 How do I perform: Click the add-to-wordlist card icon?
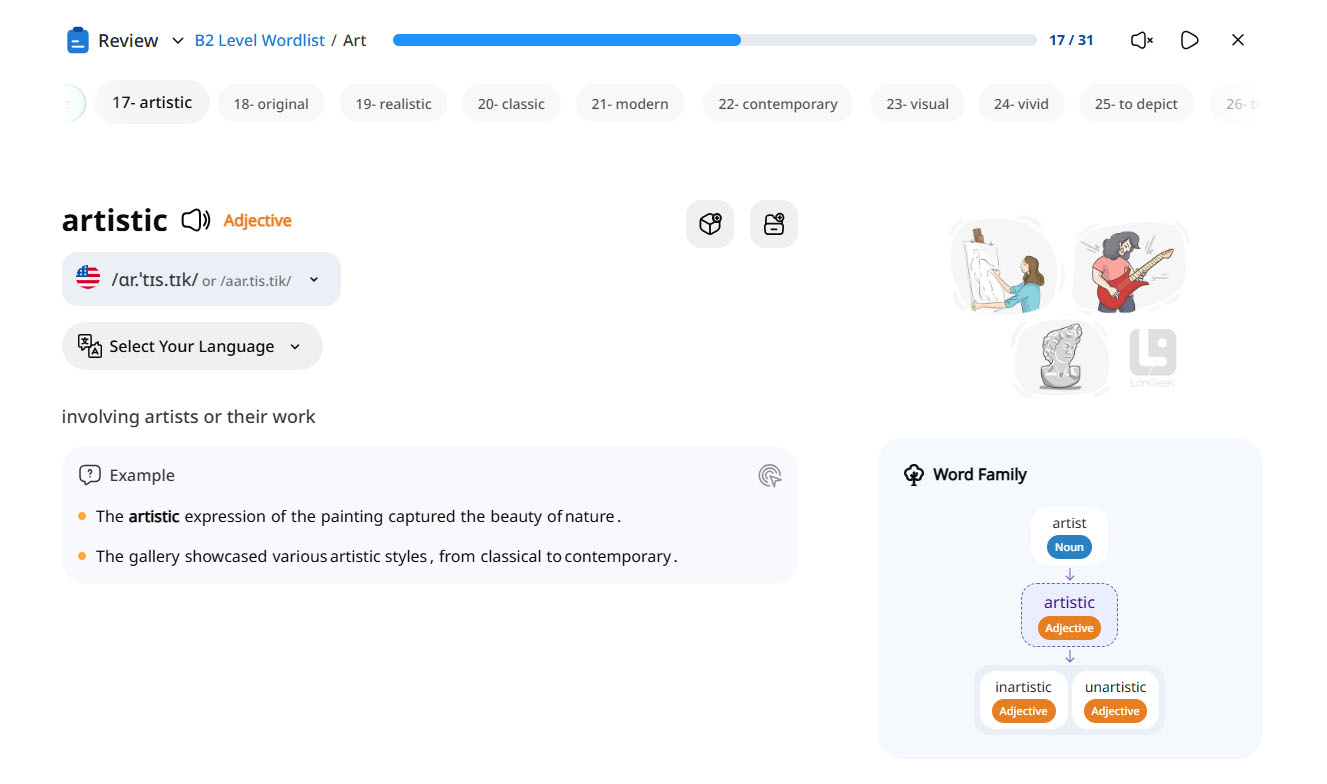(774, 224)
